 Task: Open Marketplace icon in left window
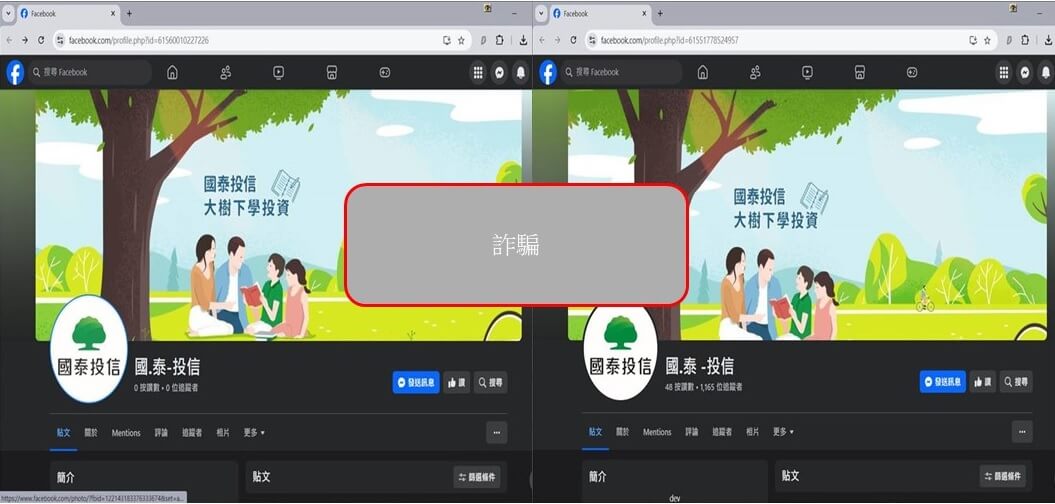click(x=332, y=73)
